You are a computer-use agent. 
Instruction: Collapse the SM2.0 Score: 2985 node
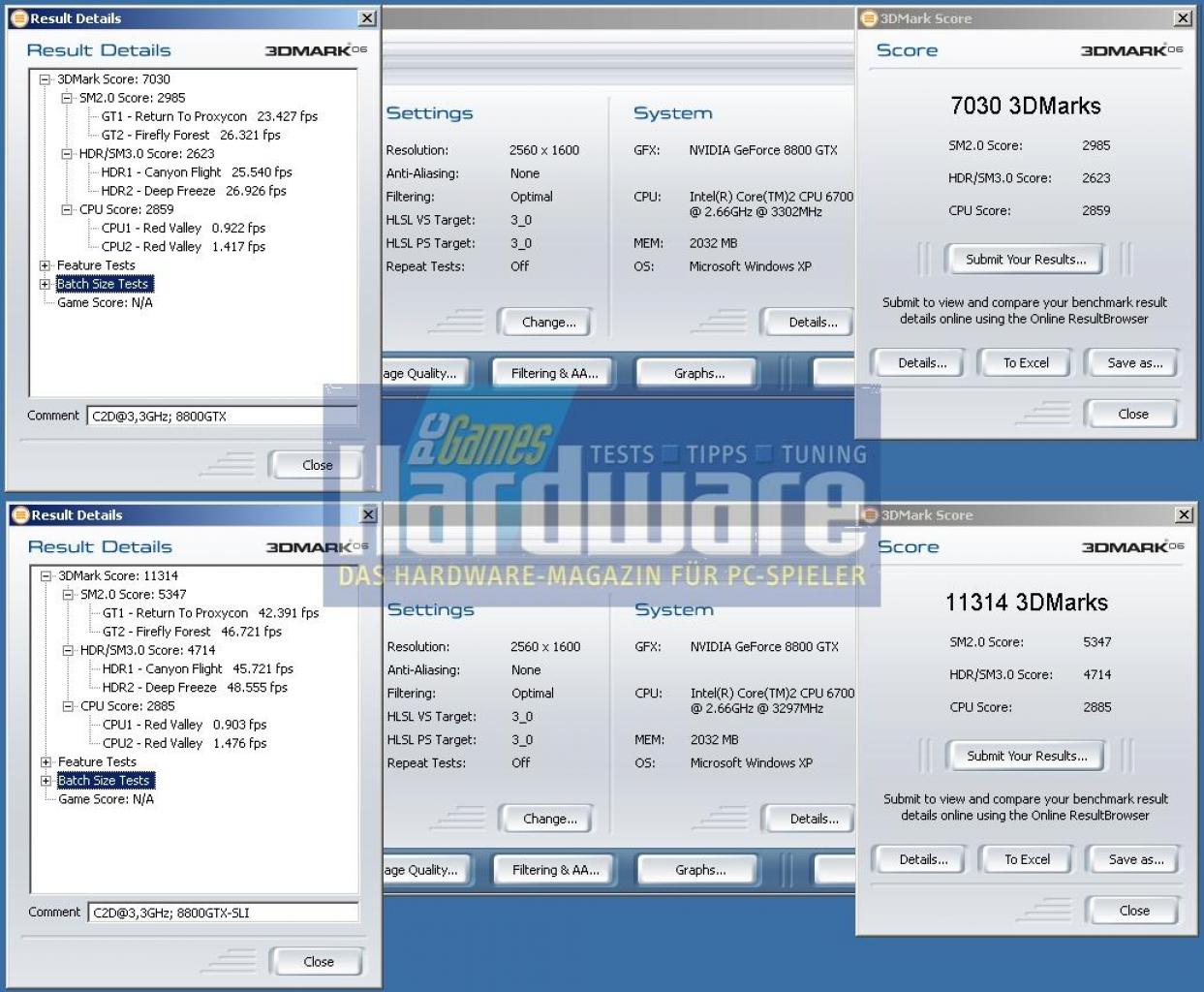pos(67,98)
